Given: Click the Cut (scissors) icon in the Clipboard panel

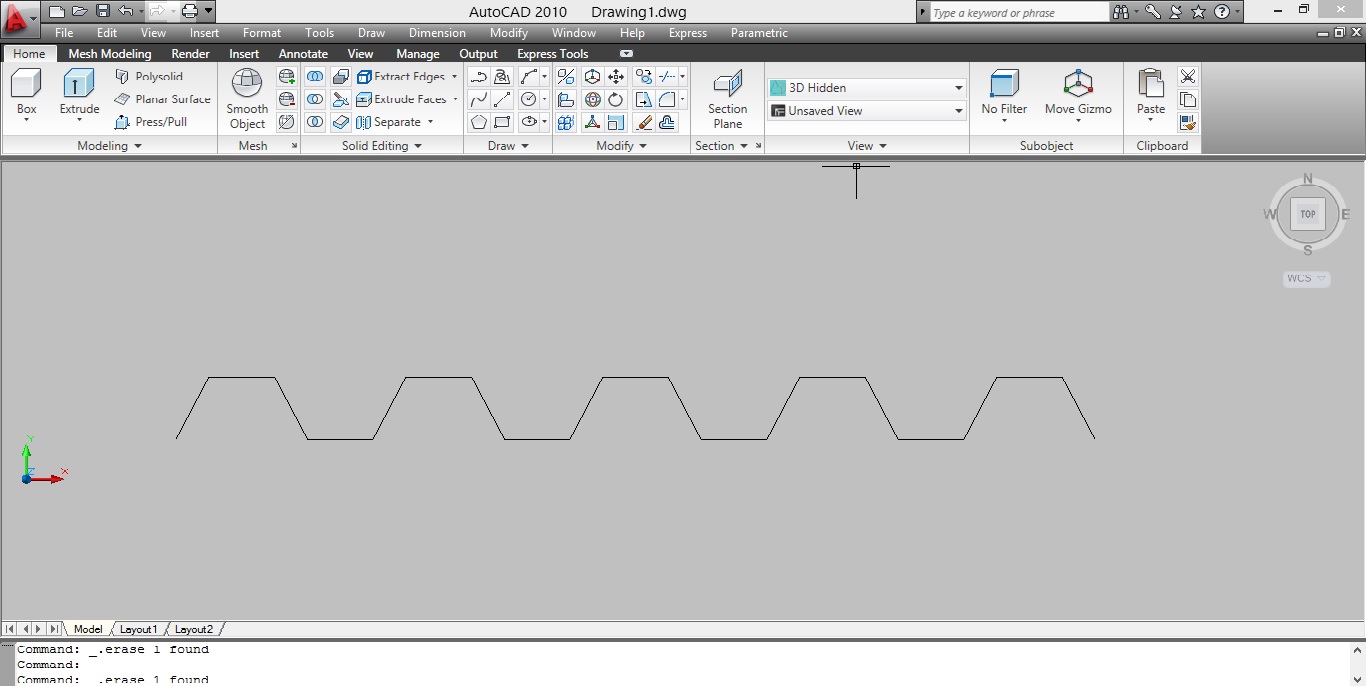Looking at the screenshot, I should tap(1188, 76).
